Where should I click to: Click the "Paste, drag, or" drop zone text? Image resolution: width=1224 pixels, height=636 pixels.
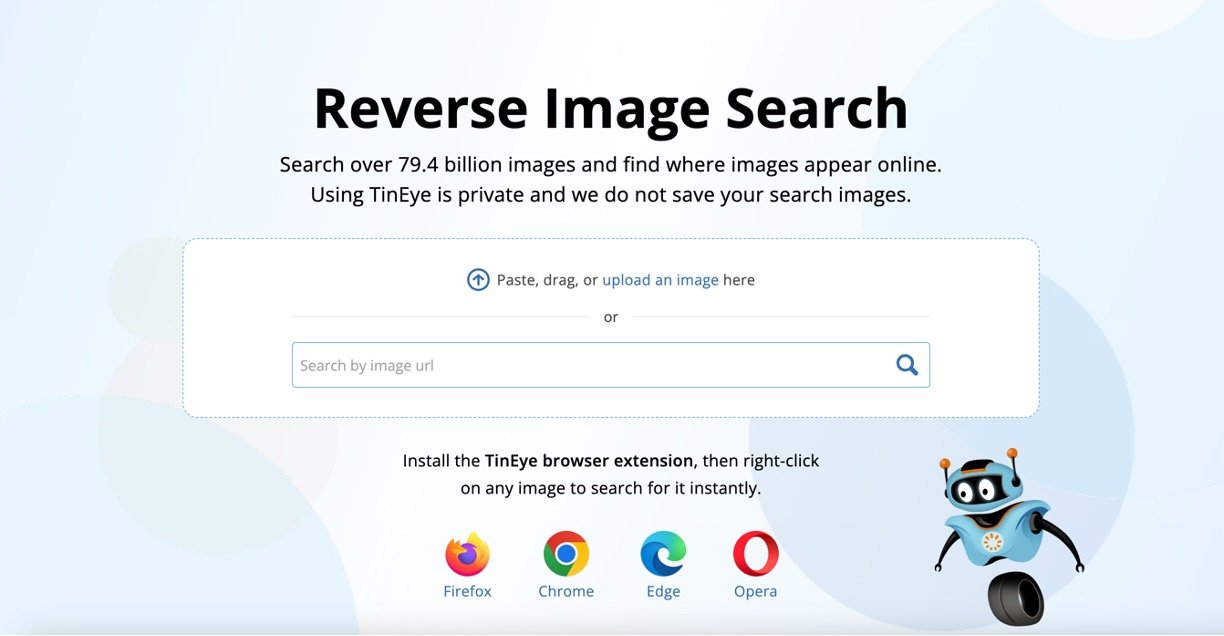[547, 280]
